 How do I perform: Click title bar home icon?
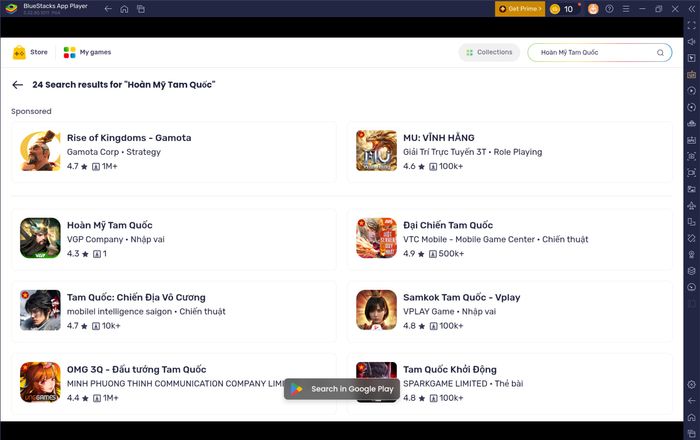click(124, 9)
